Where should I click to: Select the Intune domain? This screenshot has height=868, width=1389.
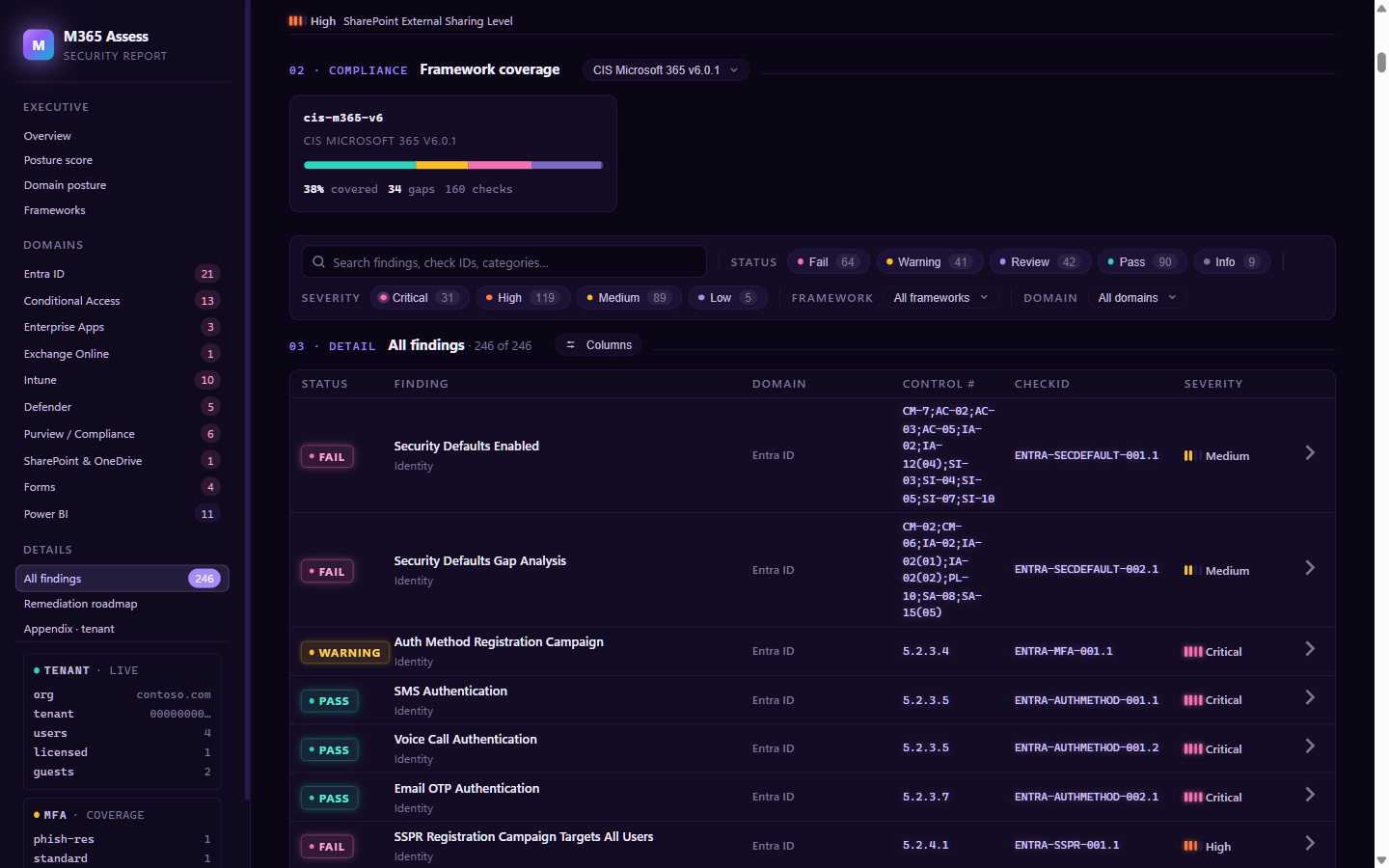(122, 380)
